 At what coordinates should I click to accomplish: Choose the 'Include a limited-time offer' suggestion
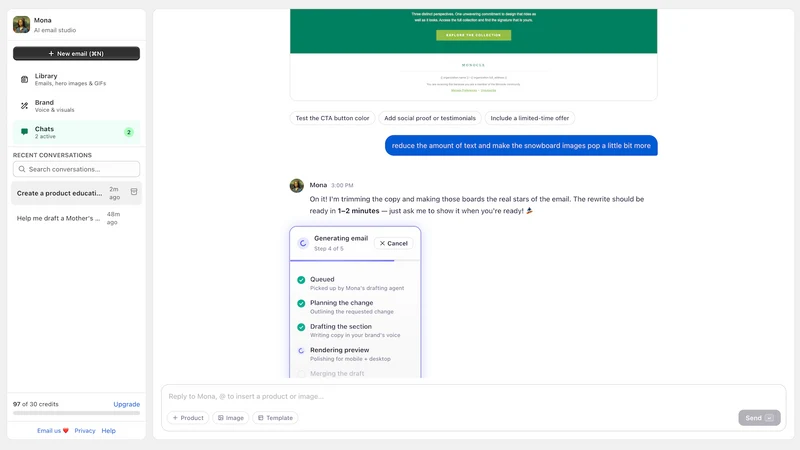pyautogui.click(x=530, y=118)
